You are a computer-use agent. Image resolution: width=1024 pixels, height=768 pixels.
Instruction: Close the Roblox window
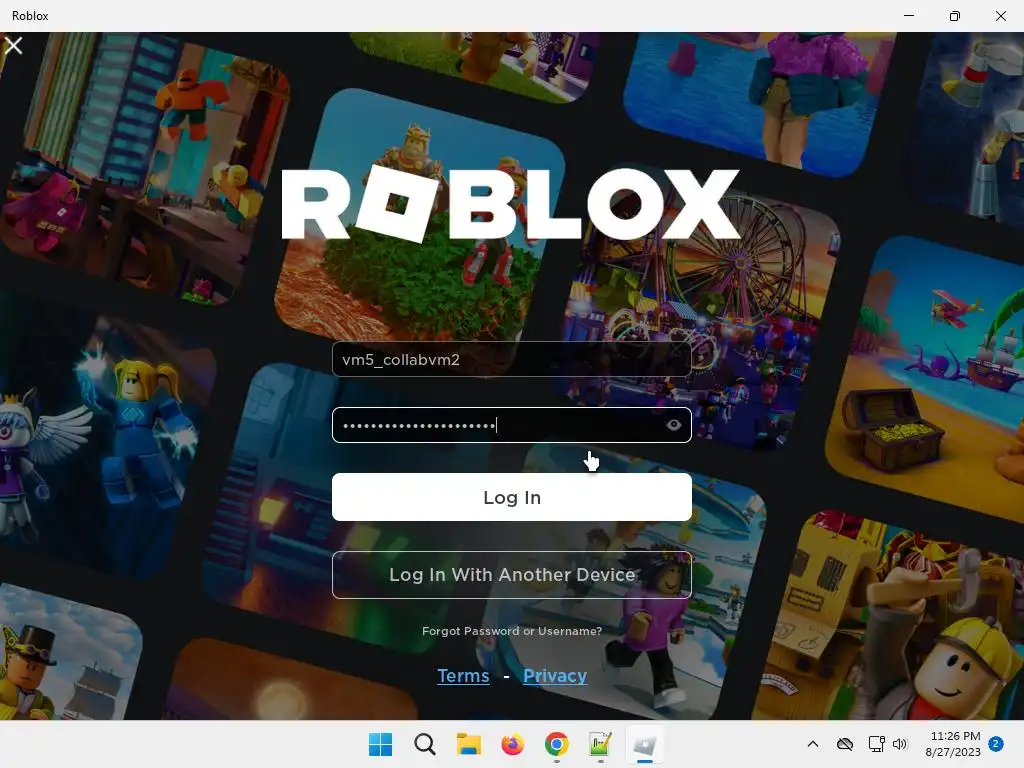point(1000,16)
